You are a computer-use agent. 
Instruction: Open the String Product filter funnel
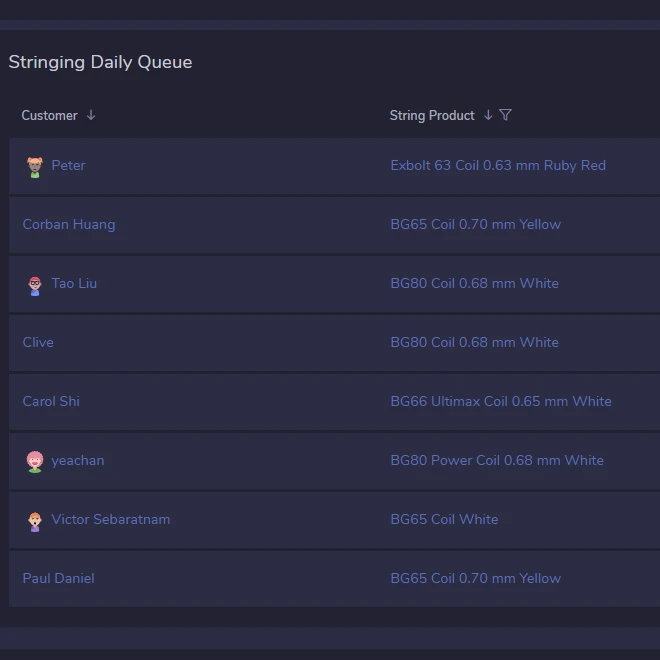pos(506,115)
